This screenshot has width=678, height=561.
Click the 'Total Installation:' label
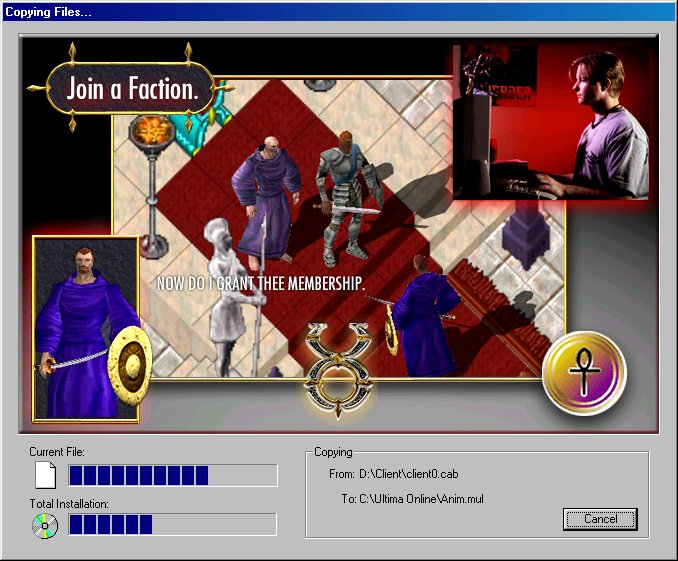[x=69, y=504]
